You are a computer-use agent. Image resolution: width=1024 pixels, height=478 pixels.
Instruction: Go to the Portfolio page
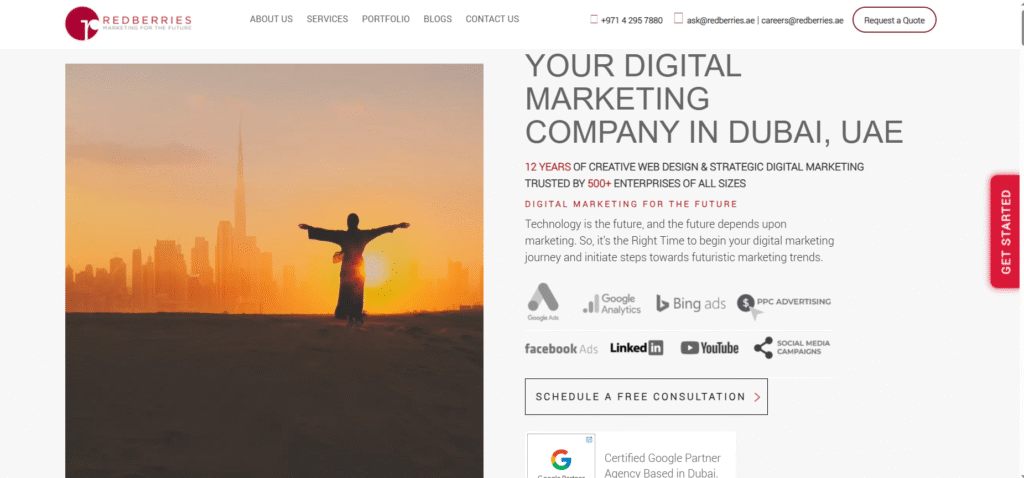[x=386, y=19]
